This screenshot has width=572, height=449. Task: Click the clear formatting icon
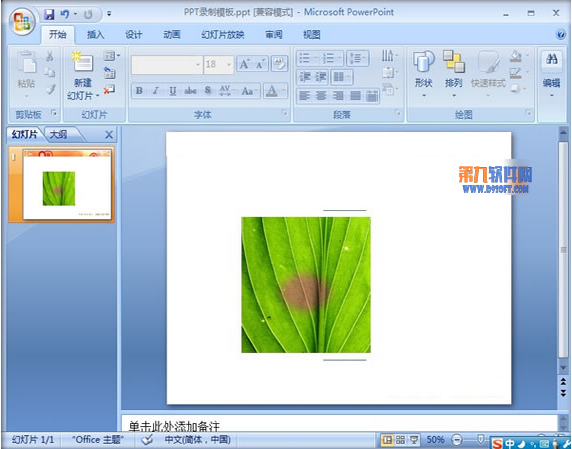point(279,64)
